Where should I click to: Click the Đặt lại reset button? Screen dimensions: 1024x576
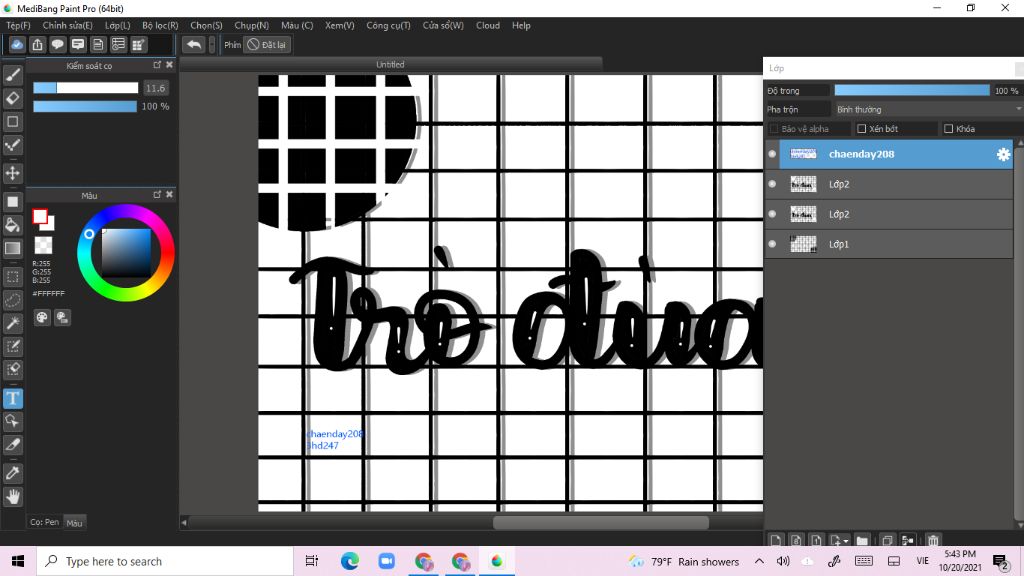(x=266, y=44)
